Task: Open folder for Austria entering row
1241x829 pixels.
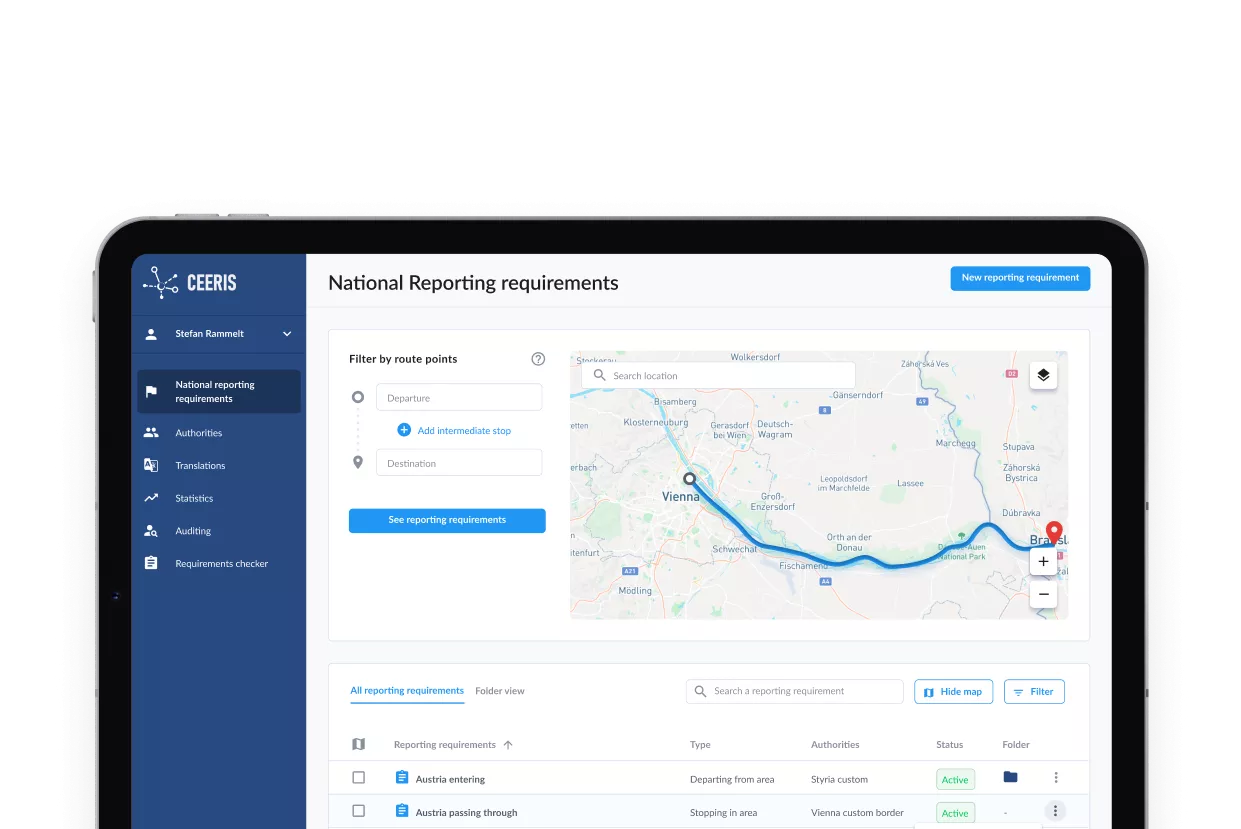Action: 1010,777
